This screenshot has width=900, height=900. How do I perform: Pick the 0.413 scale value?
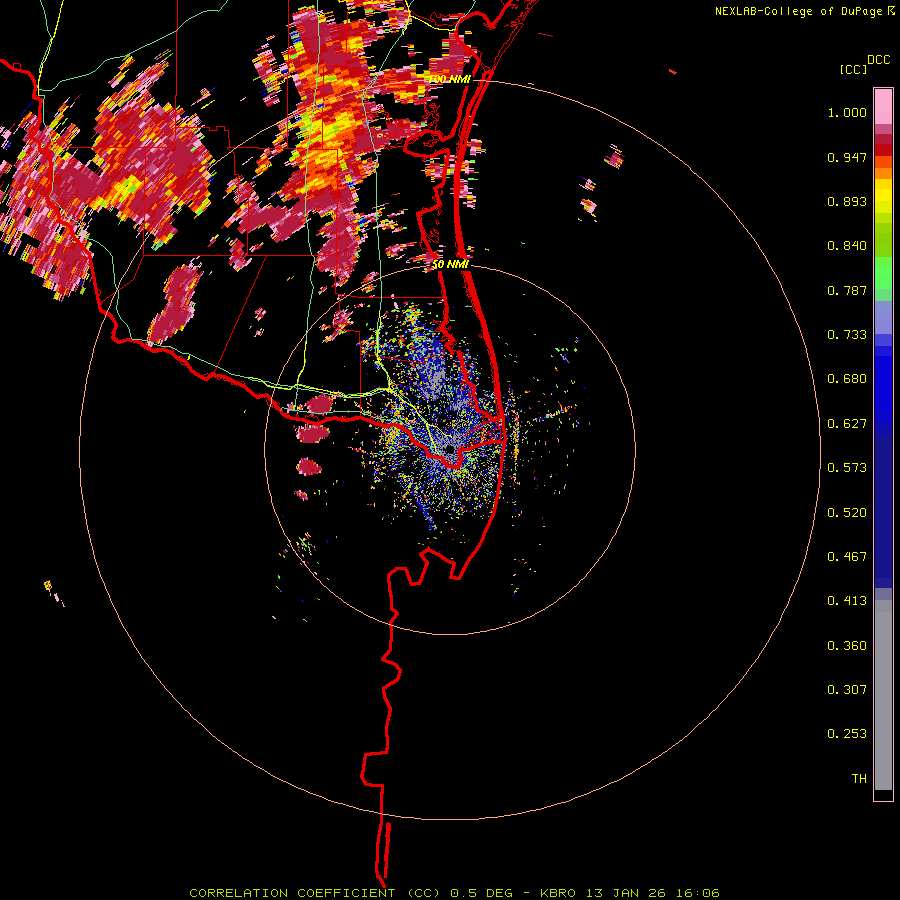[x=847, y=601]
